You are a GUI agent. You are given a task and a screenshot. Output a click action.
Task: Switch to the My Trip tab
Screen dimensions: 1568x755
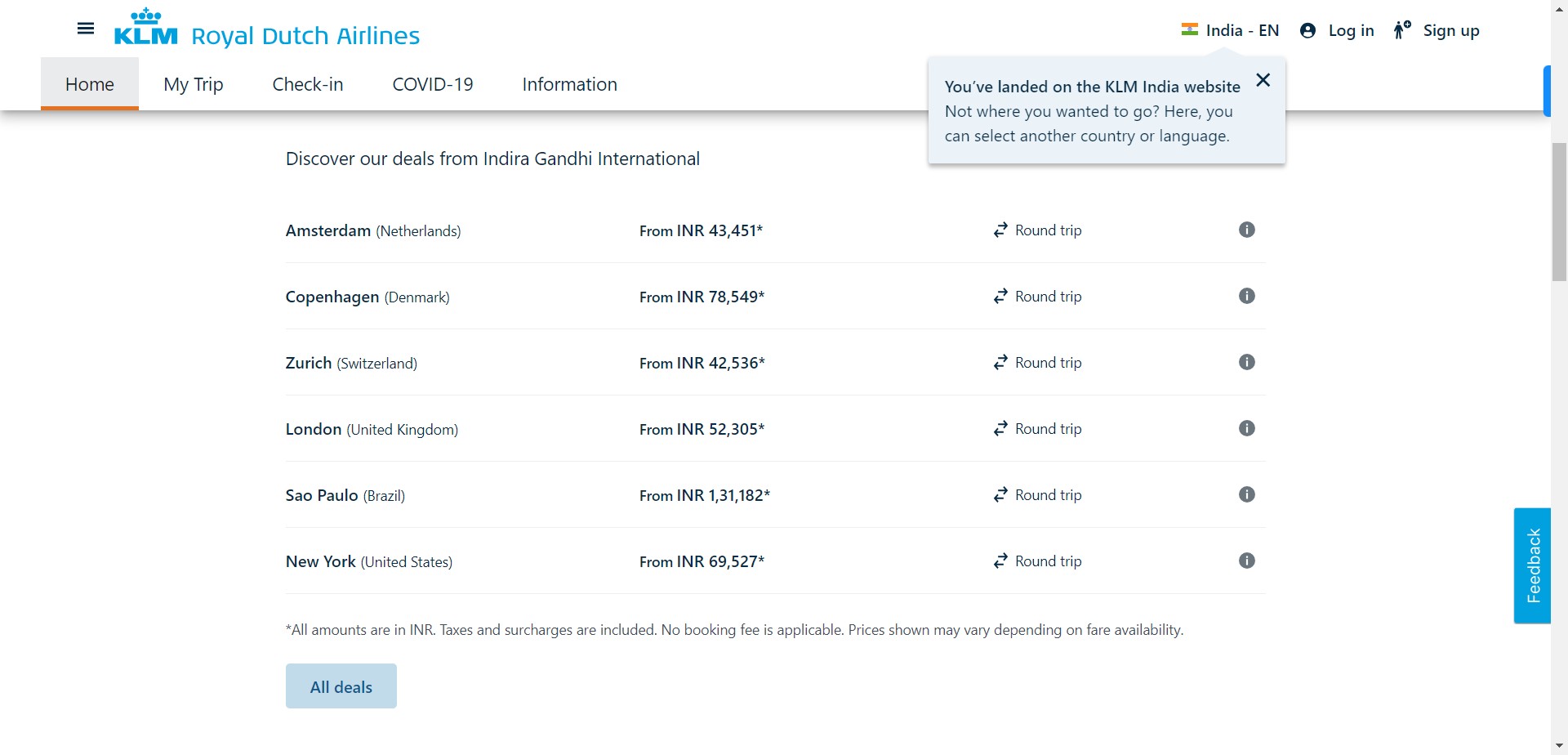(193, 84)
